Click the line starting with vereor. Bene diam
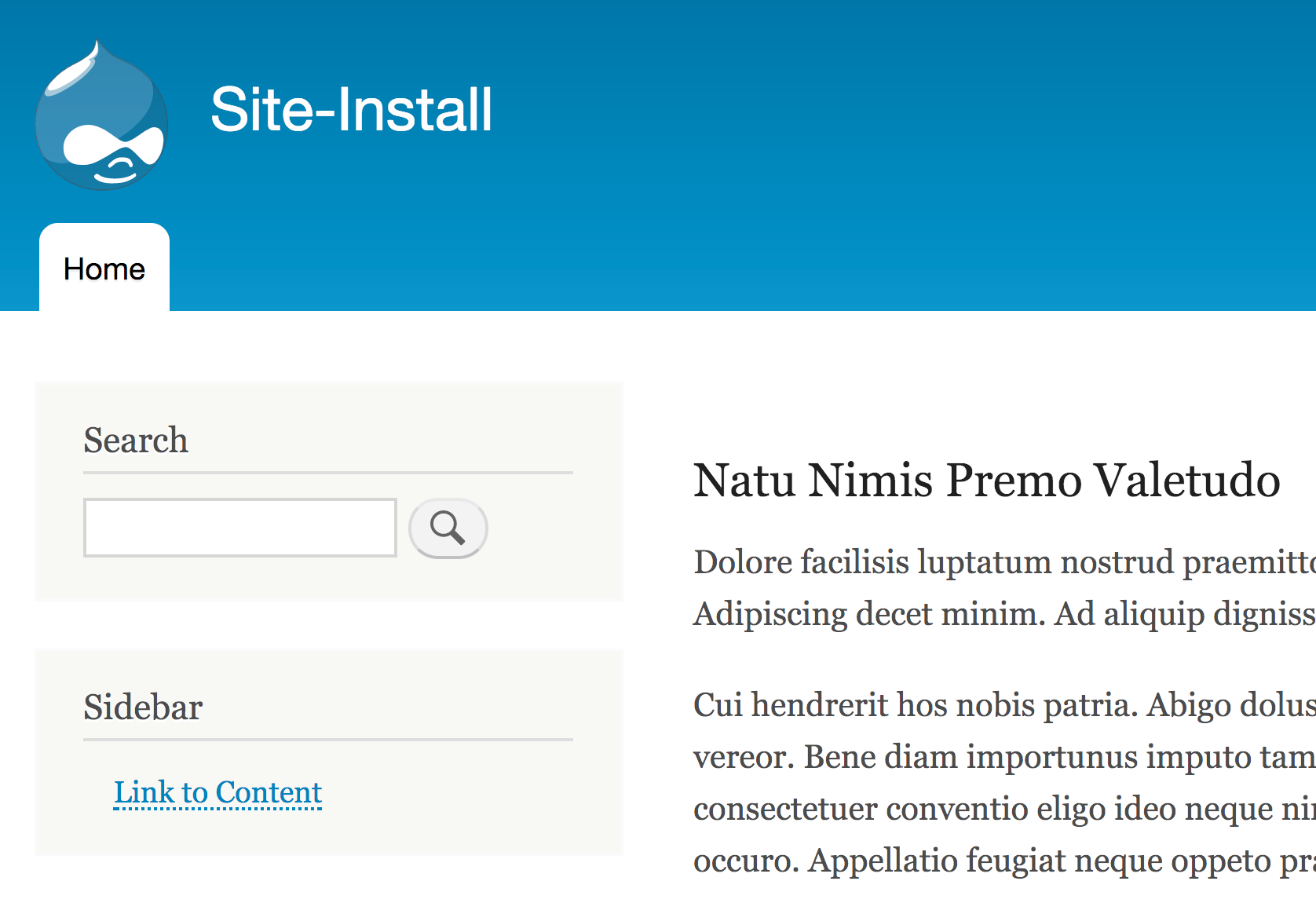Image resolution: width=1316 pixels, height=903 pixels. [1003, 757]
